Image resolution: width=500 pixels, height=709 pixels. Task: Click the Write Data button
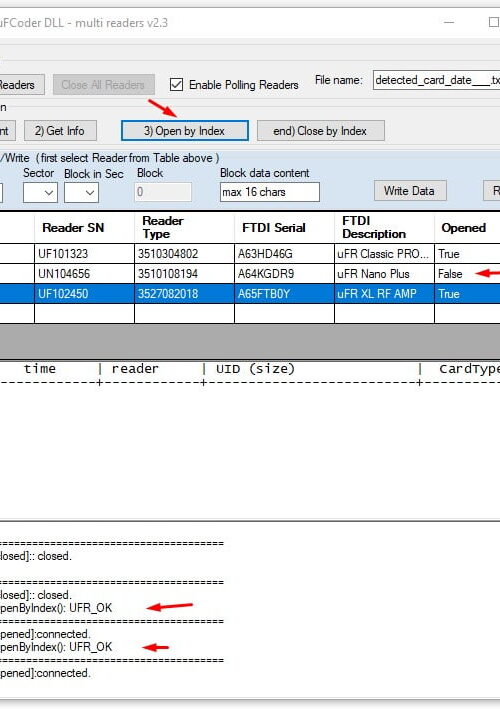pyautogui.click(x=410, y=191)
